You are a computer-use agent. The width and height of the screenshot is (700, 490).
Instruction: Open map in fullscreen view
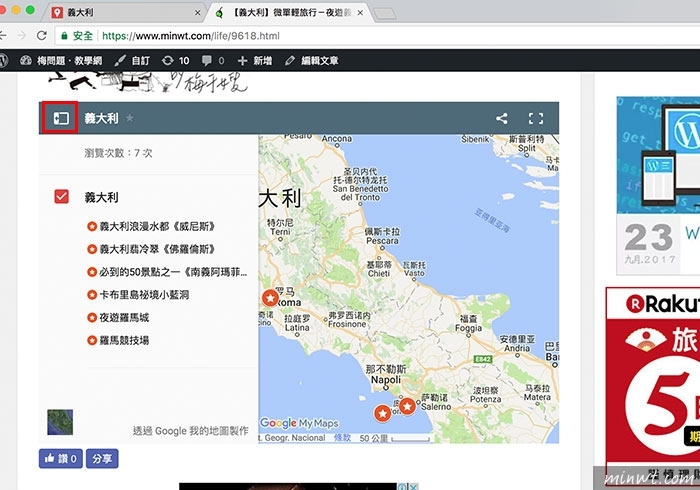click(x=535, y=118)
